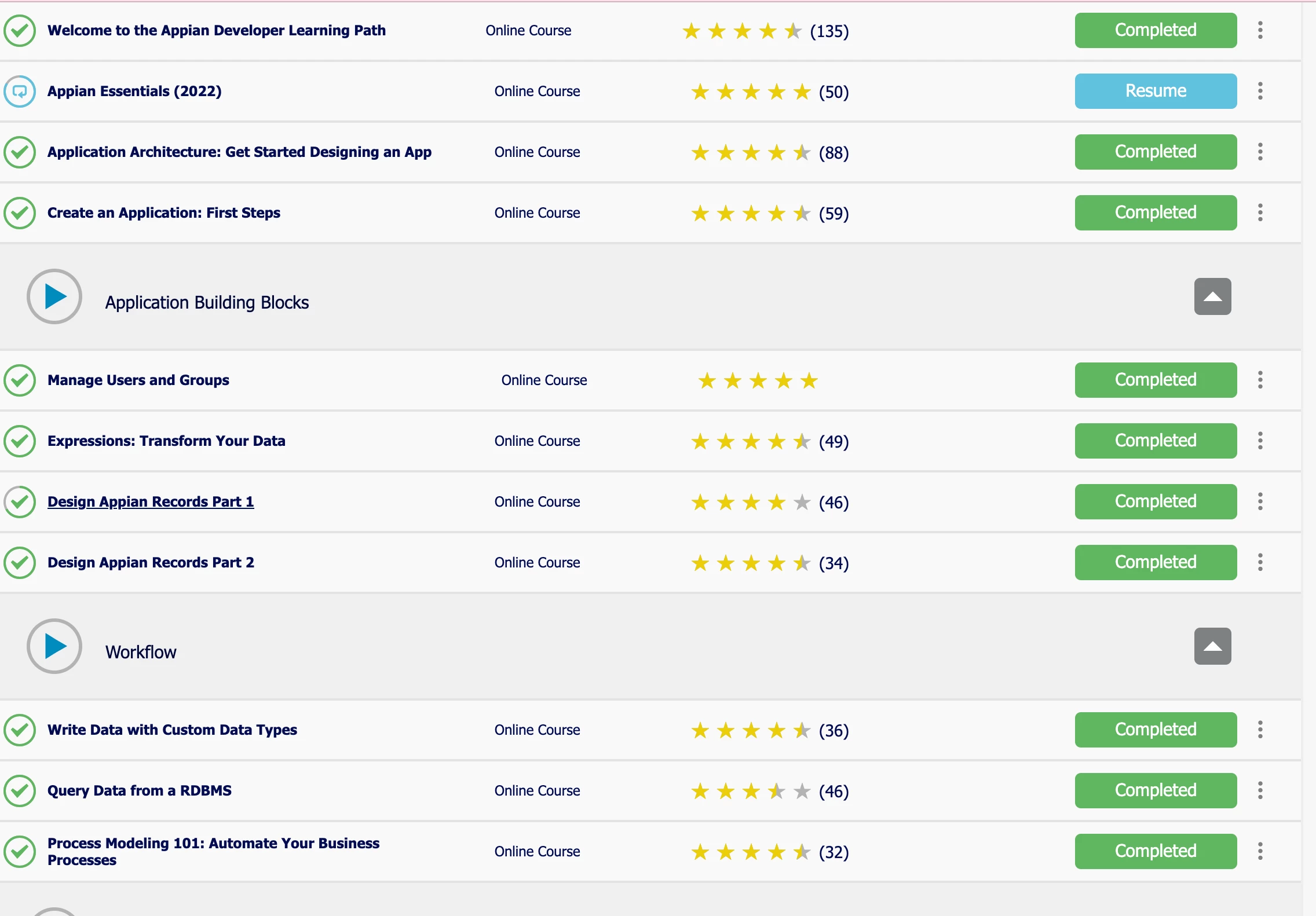Click checkmark icon beside Create an Application: First Steps
The image size is (1316, 916).
(20, 213)
